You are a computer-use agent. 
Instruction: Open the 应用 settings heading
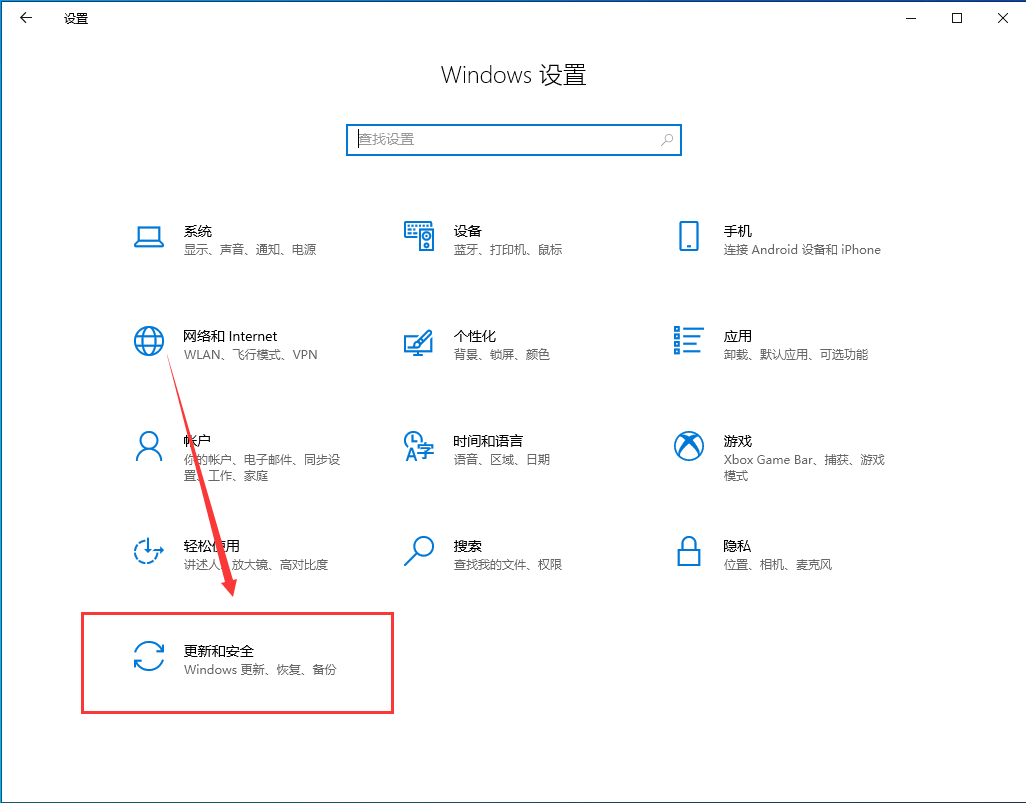click(737, 336)
